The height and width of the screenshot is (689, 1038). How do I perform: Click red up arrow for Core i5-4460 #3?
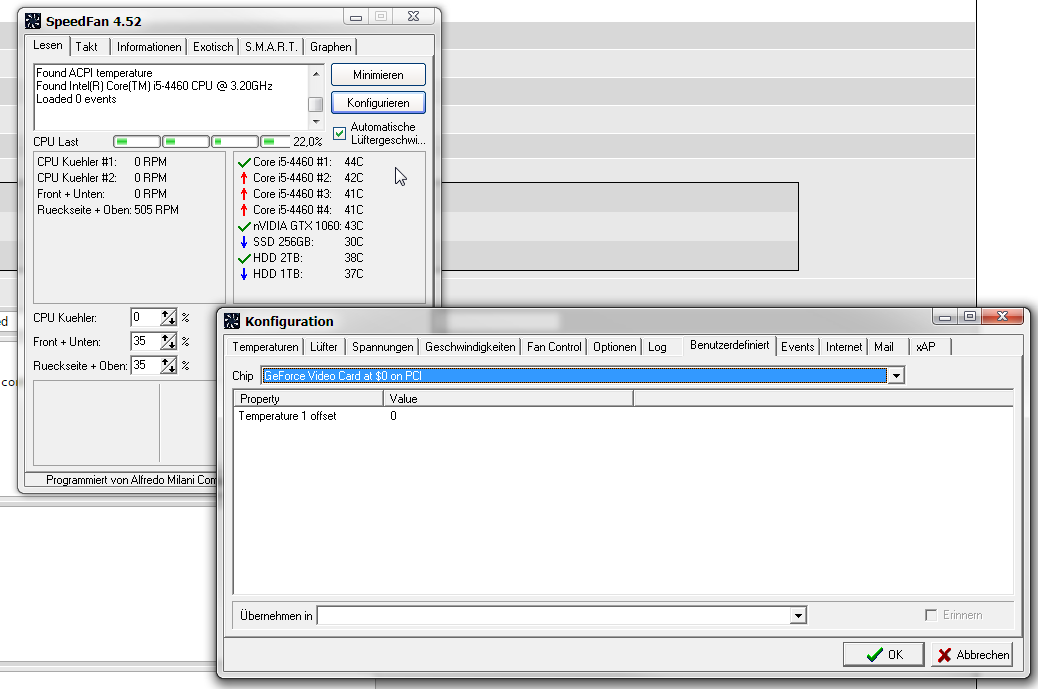coord(244,194)
